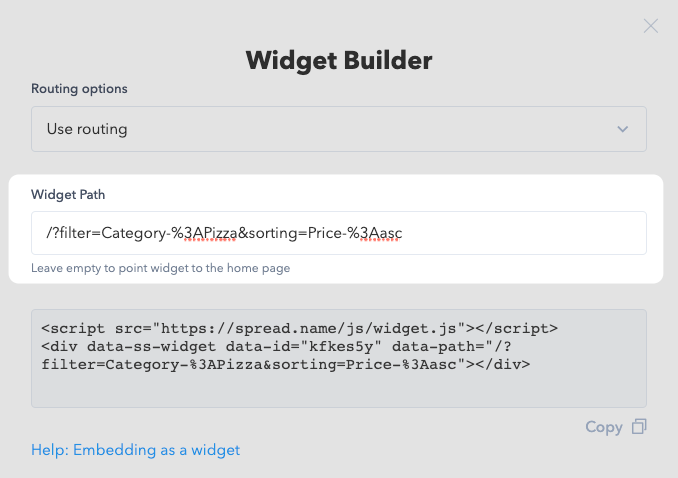Expand the routing chevron arrow
678x478 pixels.
[623, 129]
